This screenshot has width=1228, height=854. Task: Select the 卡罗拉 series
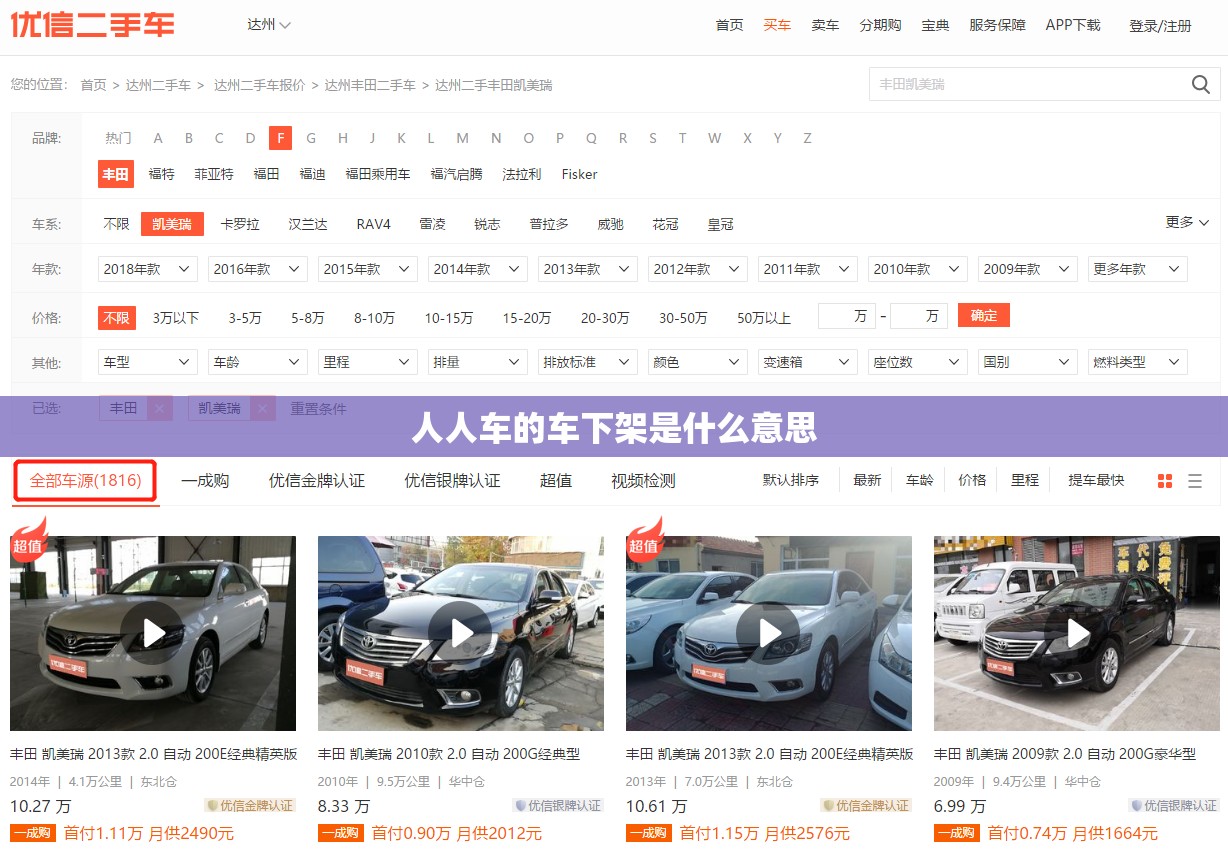(x=240, y=224)
